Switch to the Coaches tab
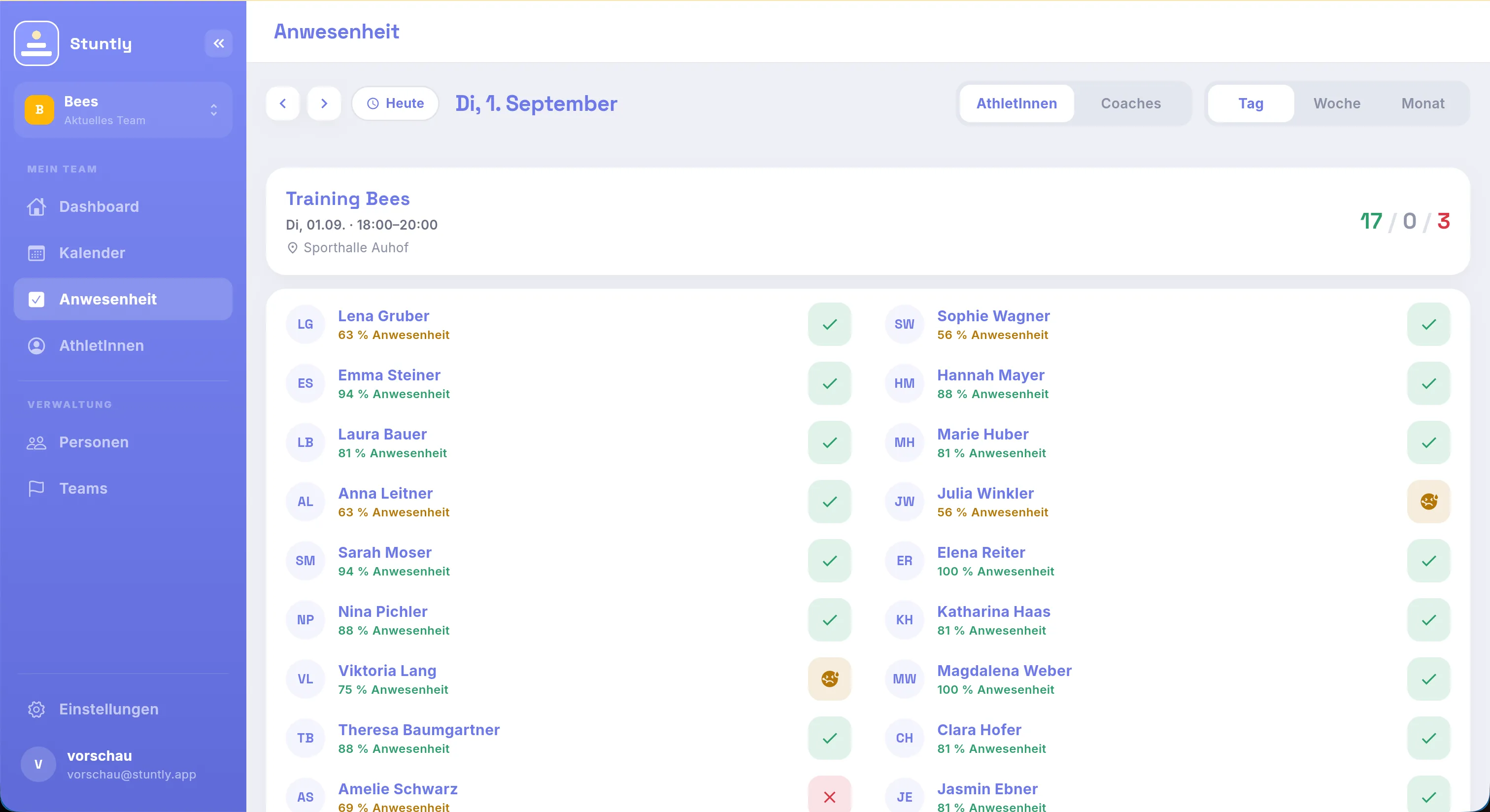The width and height of the screenshot is (1490, 812). click(x=1131, y=103)
